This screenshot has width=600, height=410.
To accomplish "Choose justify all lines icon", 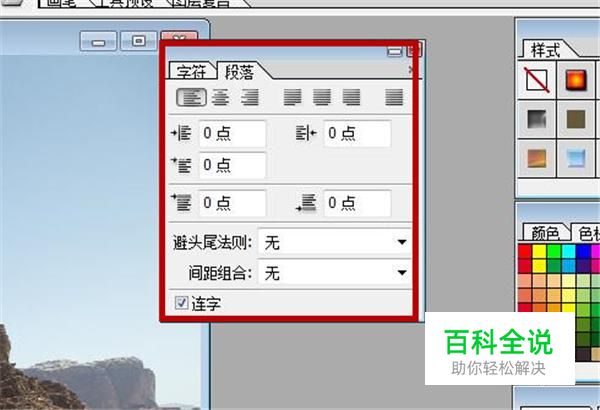I will [x=394, y=97].
